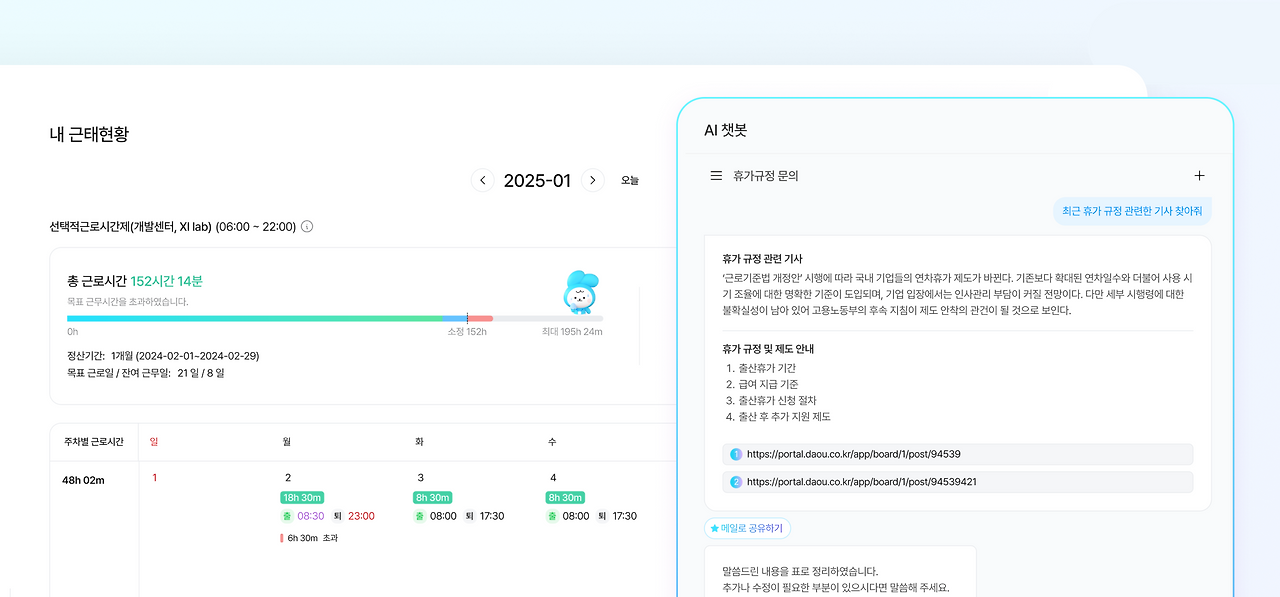1280x597 pixels.
Task: Open the AI chatbot hamburger menu
Action: 716,176
